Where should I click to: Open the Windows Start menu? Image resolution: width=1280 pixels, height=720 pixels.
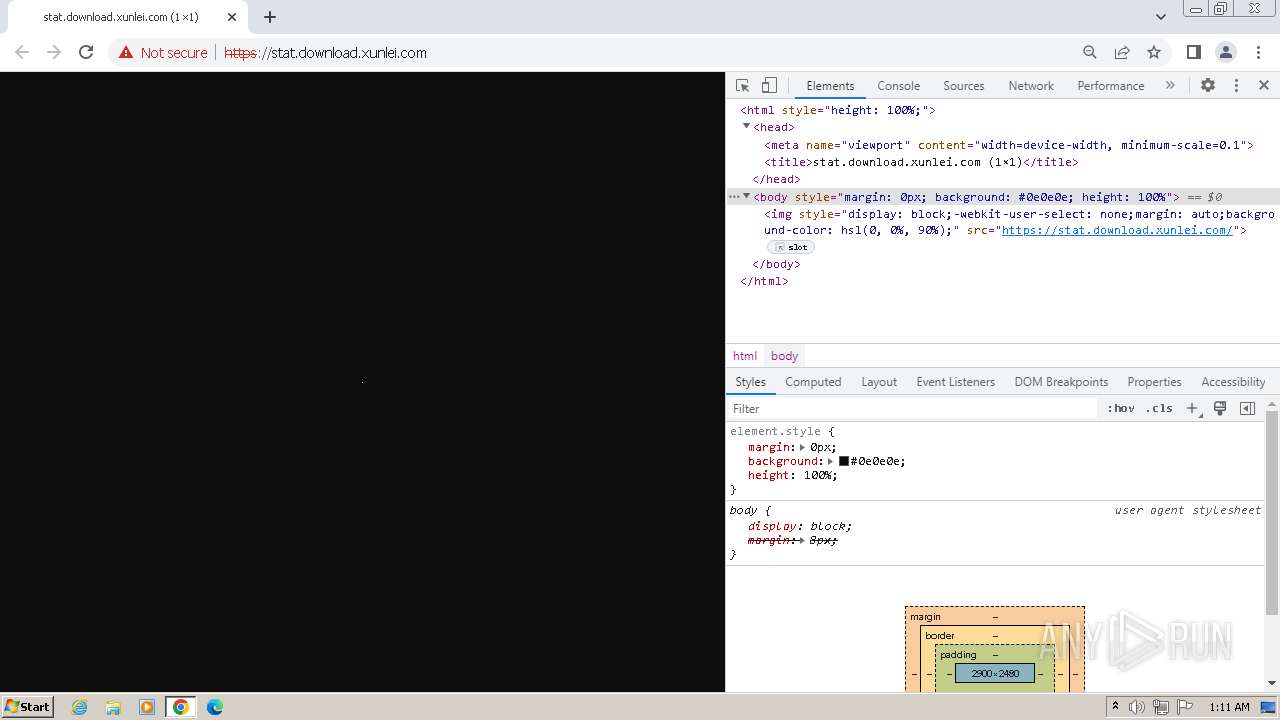pyautogui.click(x=27, y=706)
